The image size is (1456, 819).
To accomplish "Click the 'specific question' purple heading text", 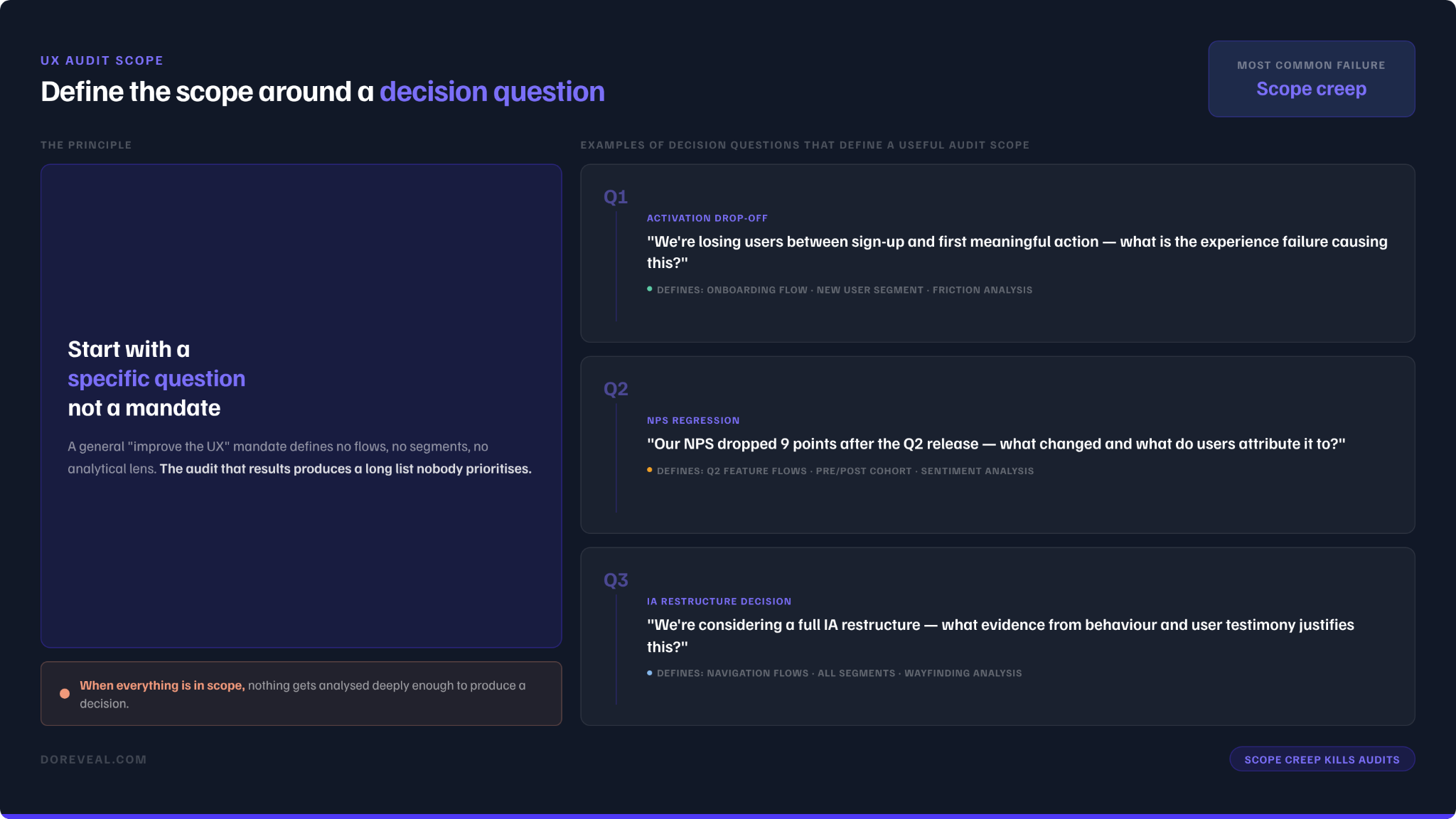I will click(156, 379).
